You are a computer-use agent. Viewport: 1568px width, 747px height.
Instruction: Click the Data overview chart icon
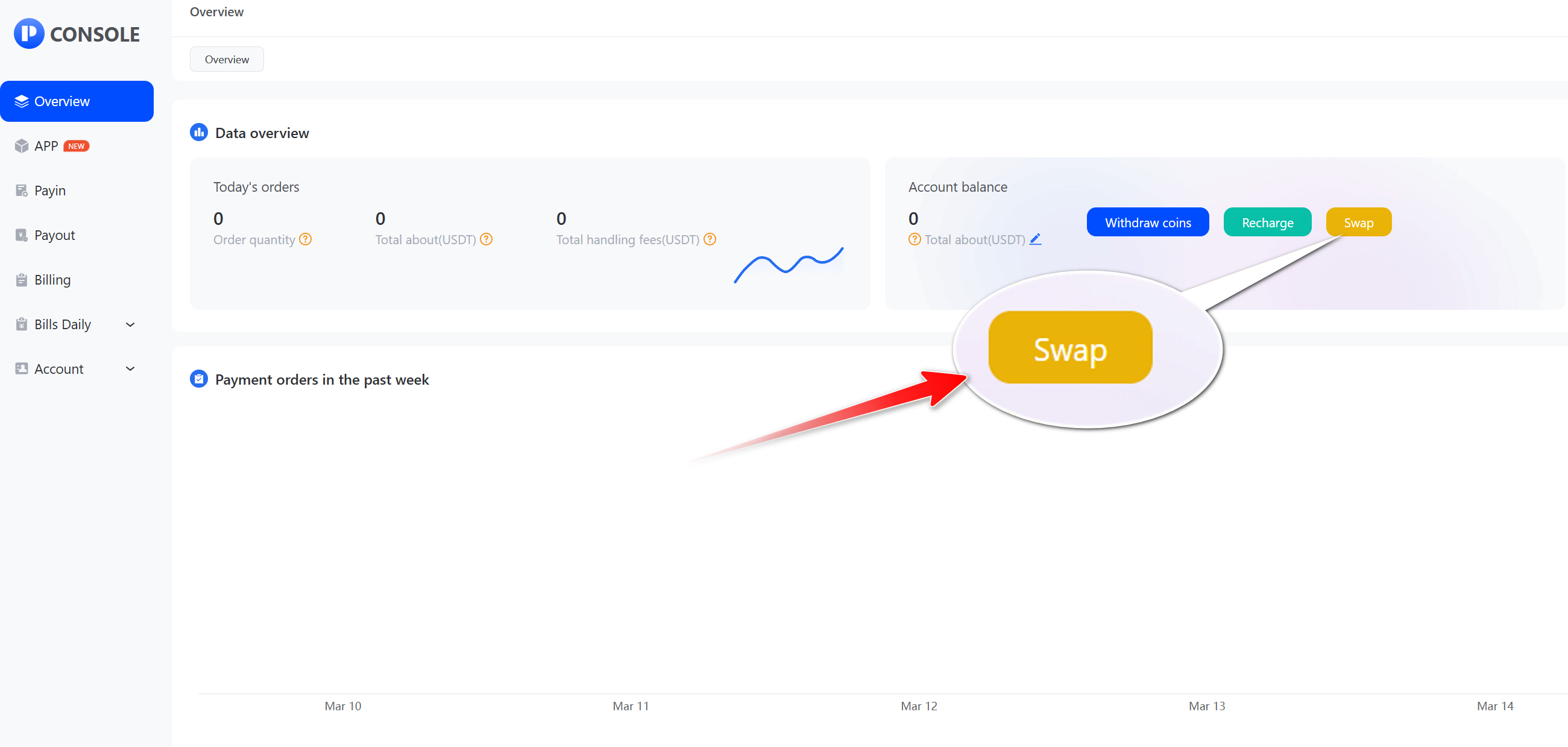(199, 132)
